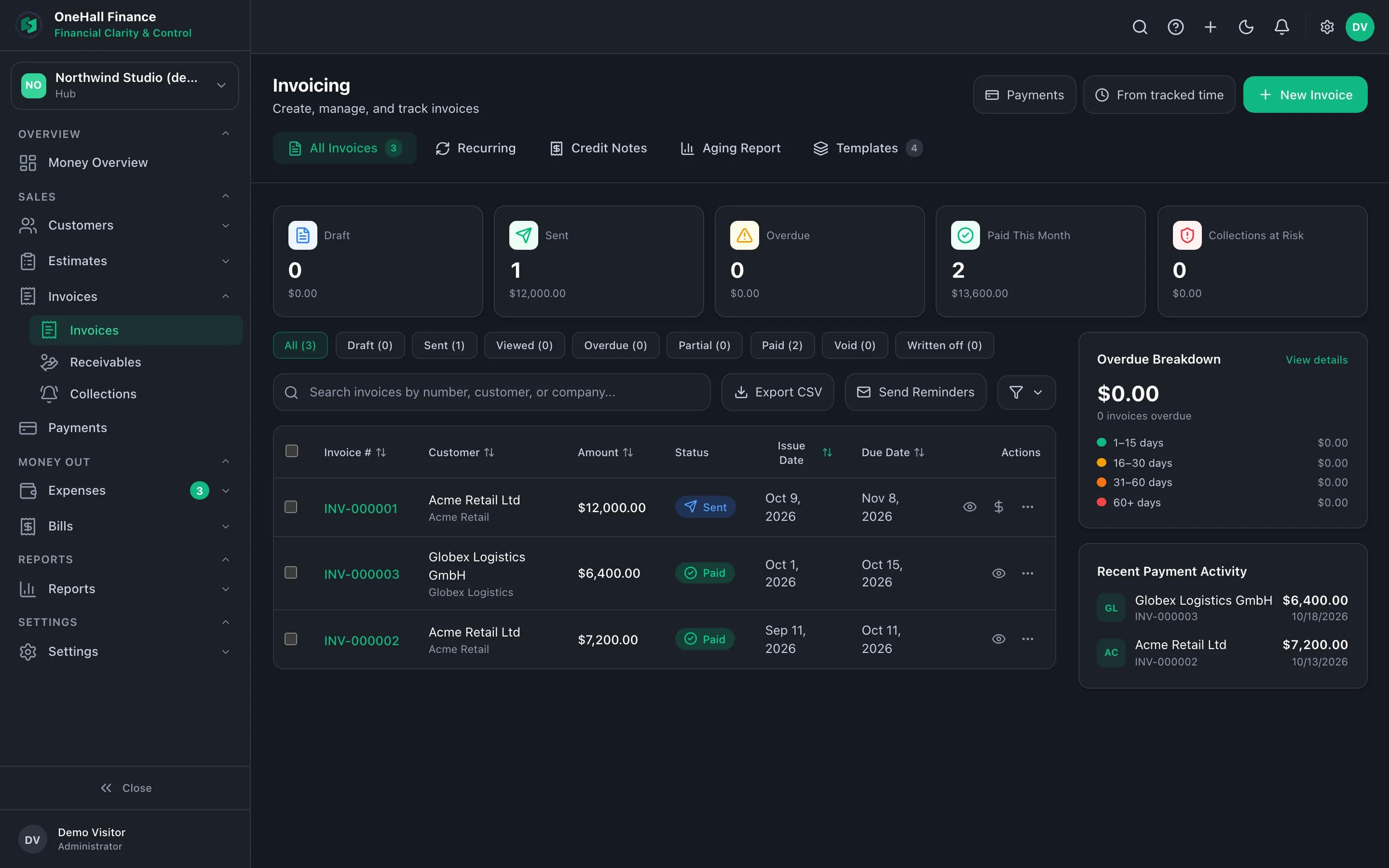Viewport: 1389px width, 868px height.
Task: Expand the Bills sidebar submenu
Action: 226,527
